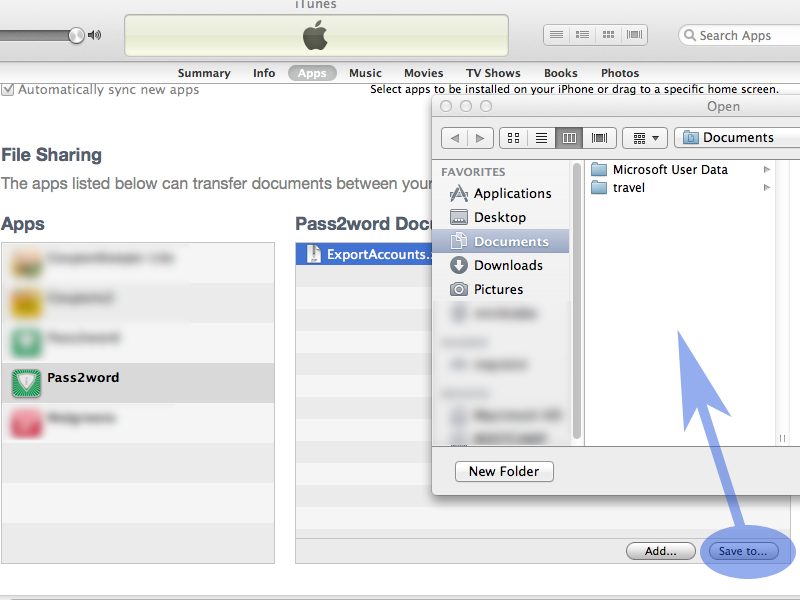Open the arrange-by dropdown in Open dialog
Screen dimensions: 800x600
coord(645,138)
